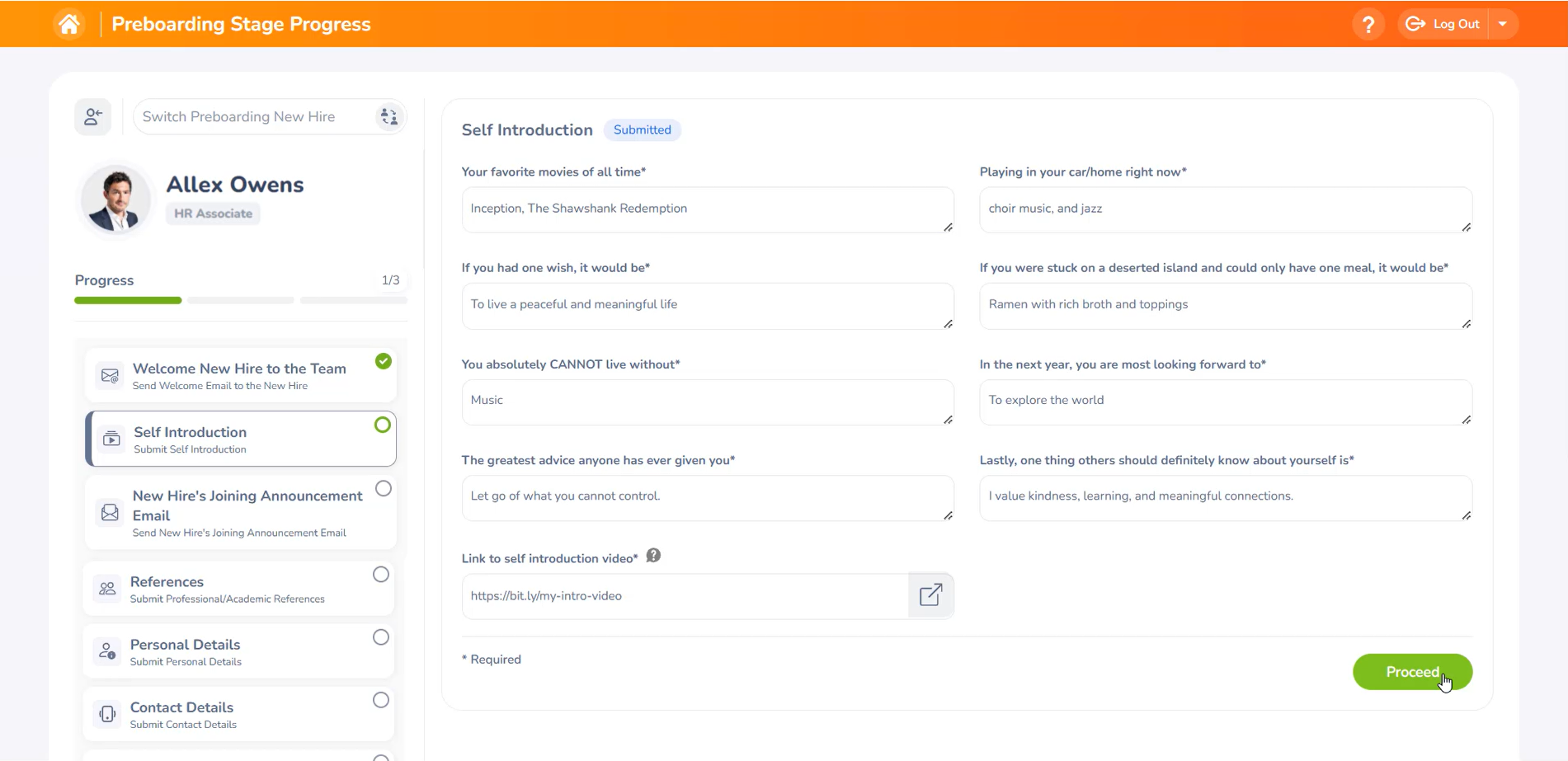Viewport: 1568px width, 761px height.
Task: Go to the Home icon in header
Action: [69, 24]
